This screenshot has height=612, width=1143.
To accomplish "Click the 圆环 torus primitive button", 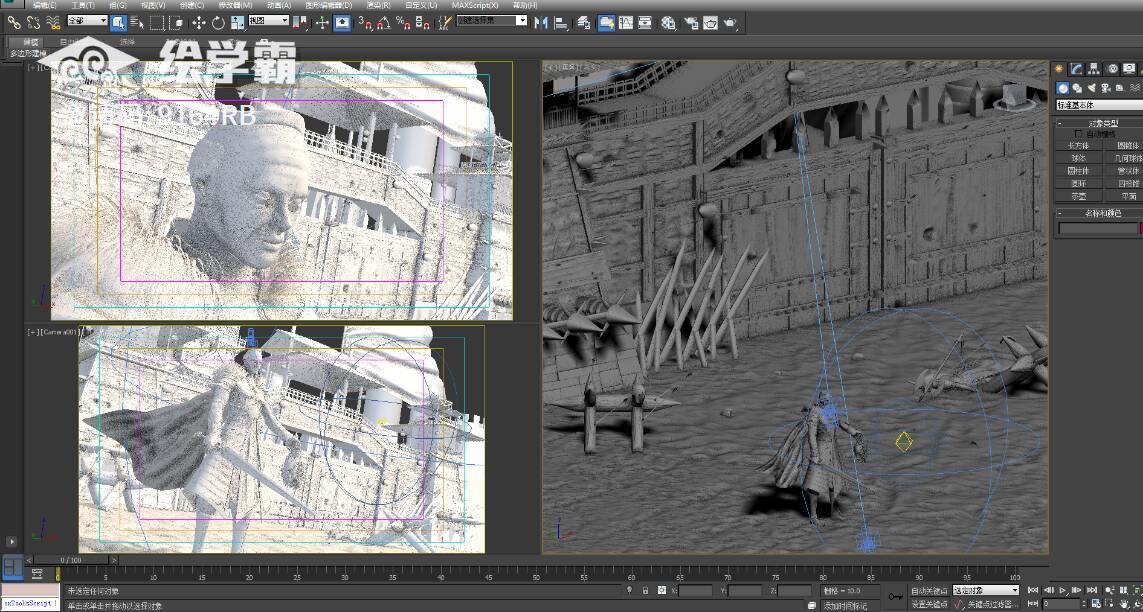I will 1078,184.
